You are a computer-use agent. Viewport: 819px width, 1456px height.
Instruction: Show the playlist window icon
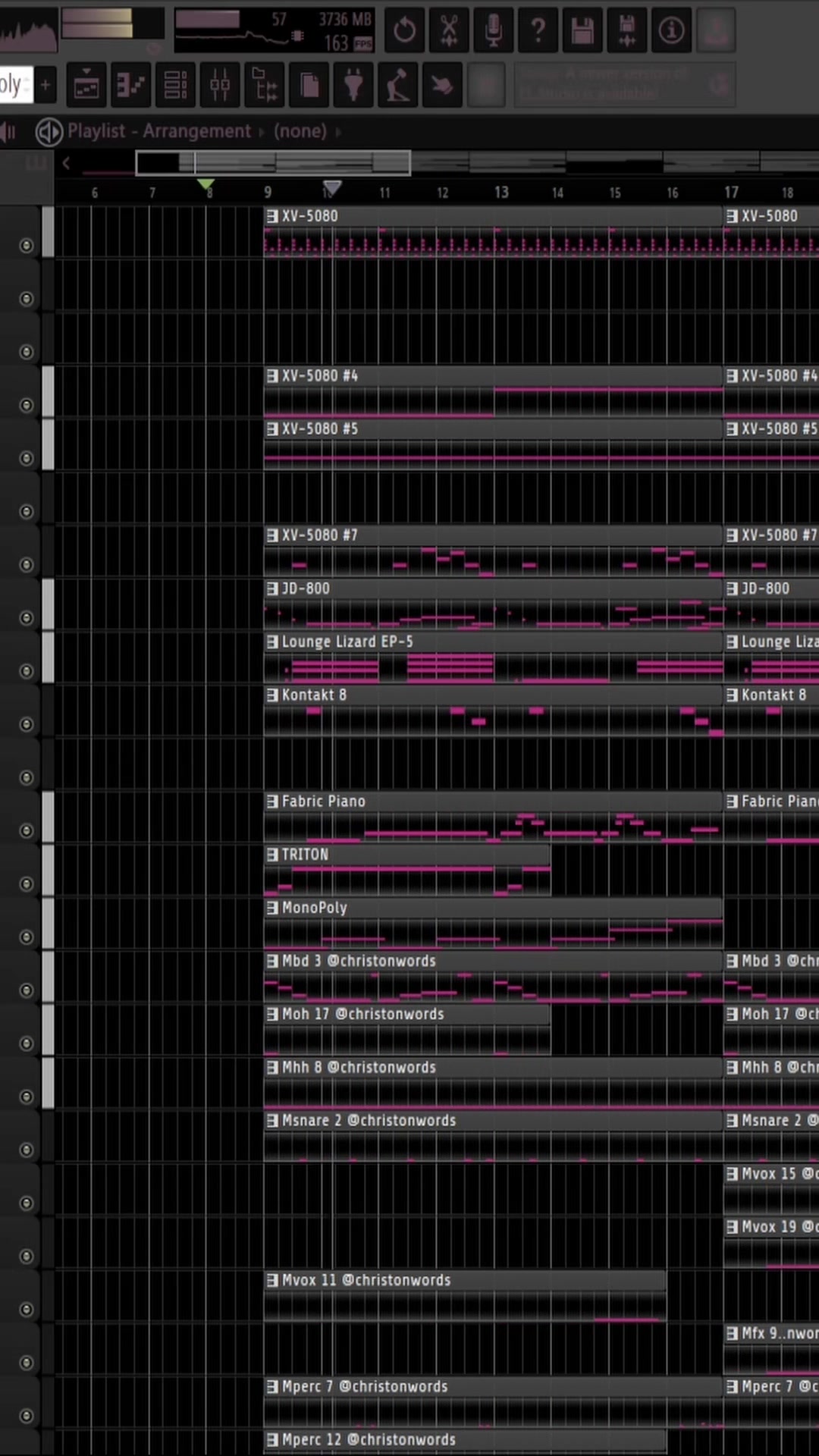(86, 85)
